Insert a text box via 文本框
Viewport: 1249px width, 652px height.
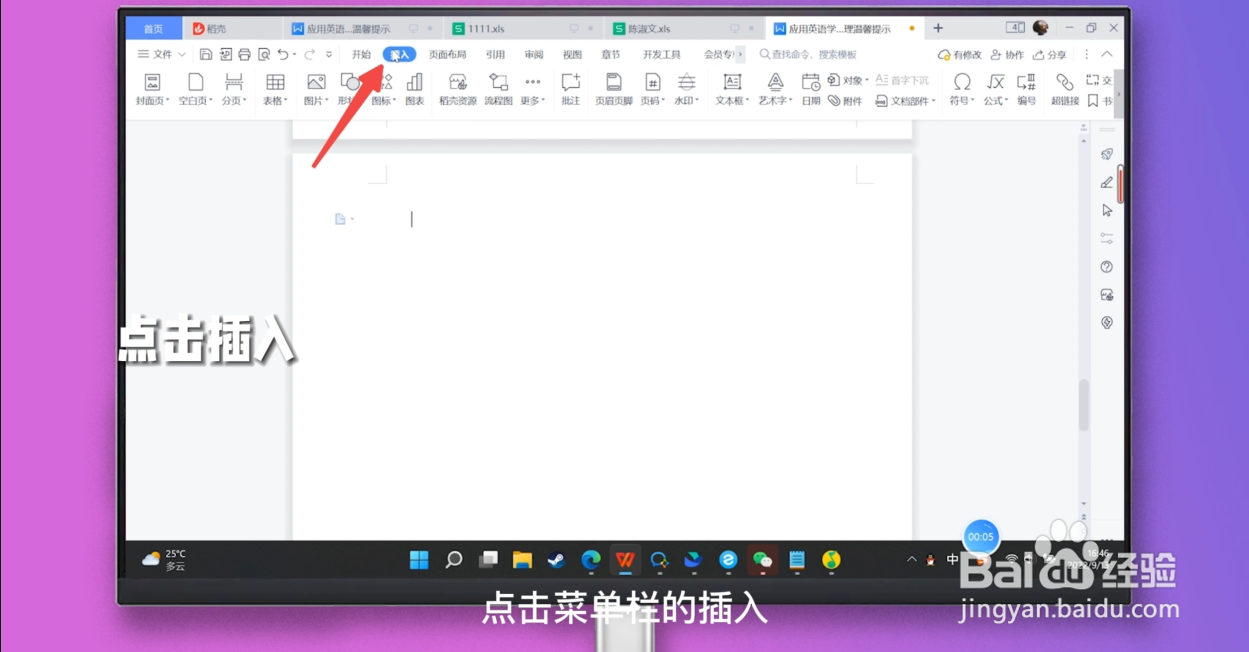730,88
